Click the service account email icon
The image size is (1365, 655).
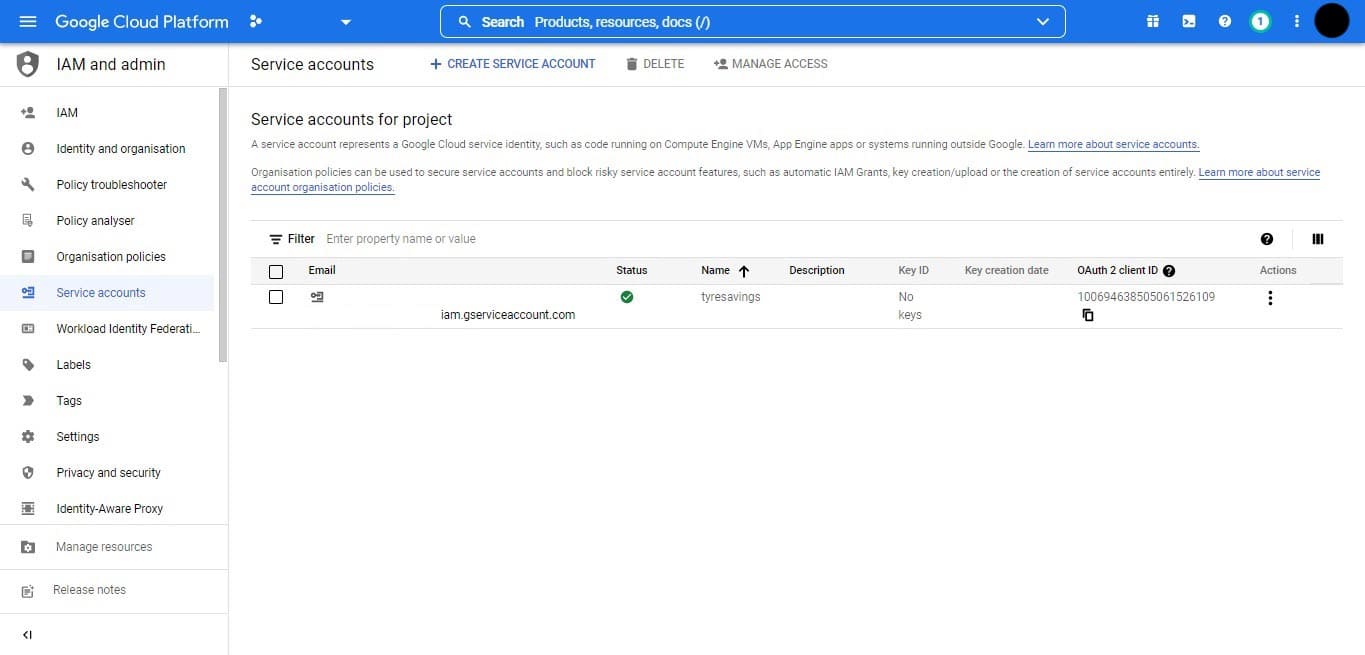pyautogui.click(x=317, y=297)
